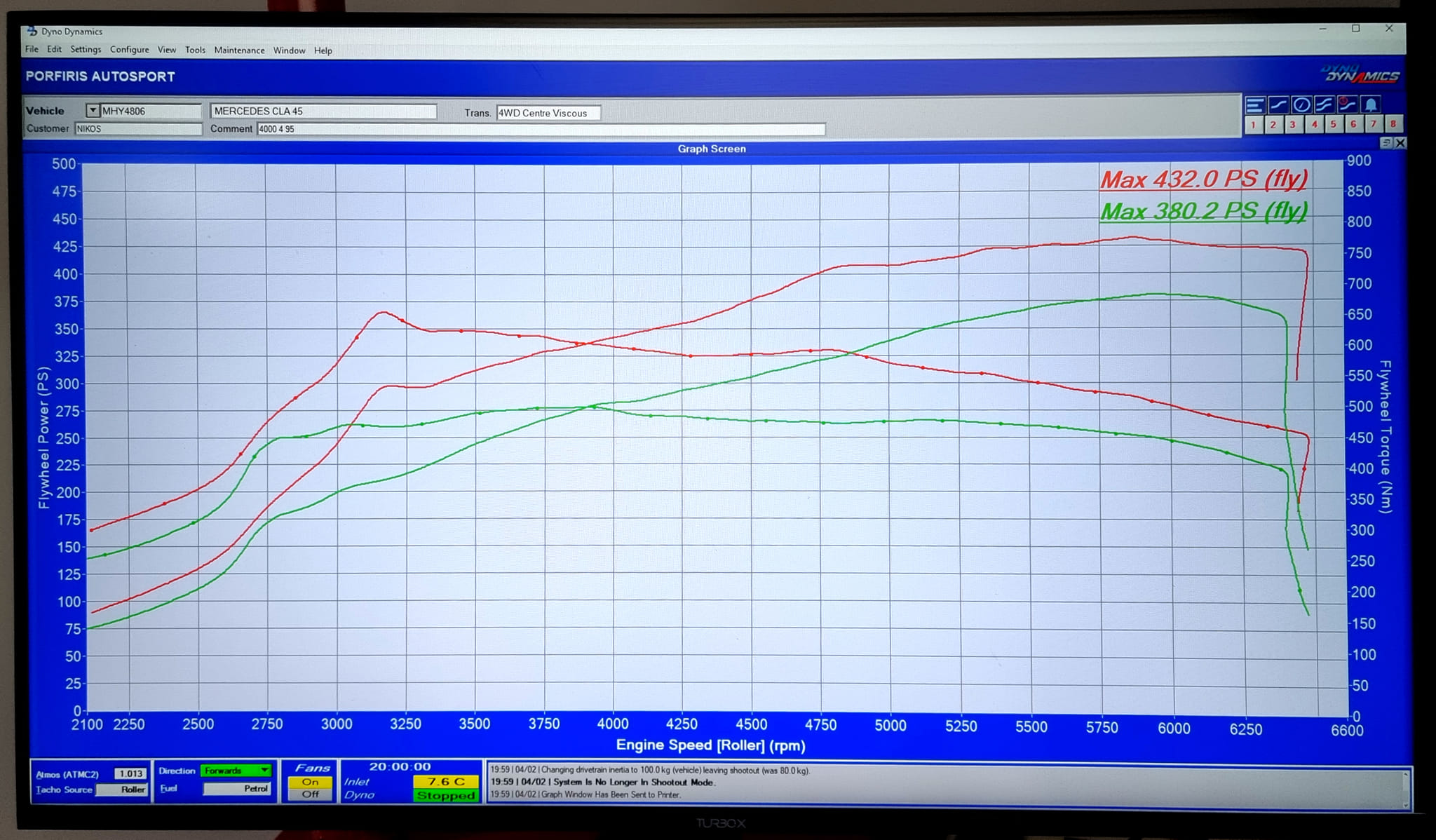This screenshot has height=840, width=1436.
Task: Click the vehicle plate field MHY4806
Action: 151,111
